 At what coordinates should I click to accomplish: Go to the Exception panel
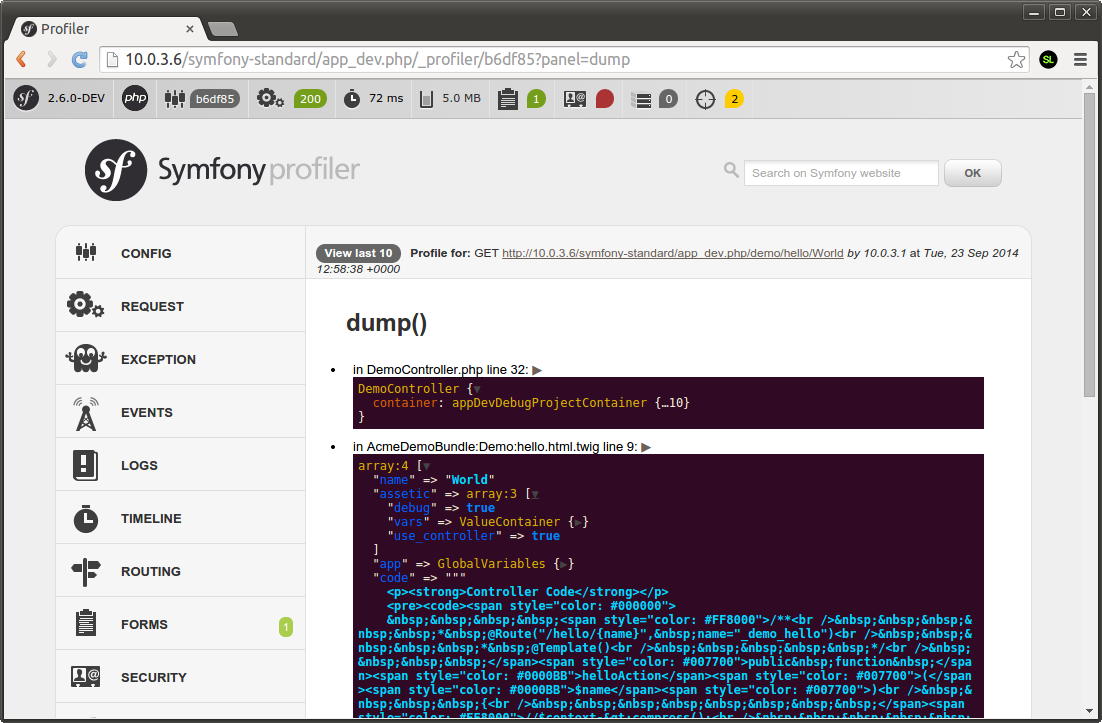tap(158, 360)
